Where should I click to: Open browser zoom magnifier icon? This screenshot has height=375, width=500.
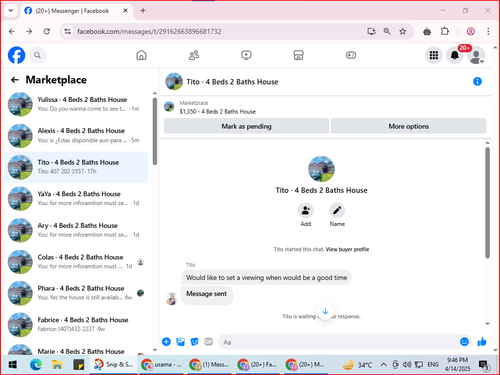click(x=387, y=31)
